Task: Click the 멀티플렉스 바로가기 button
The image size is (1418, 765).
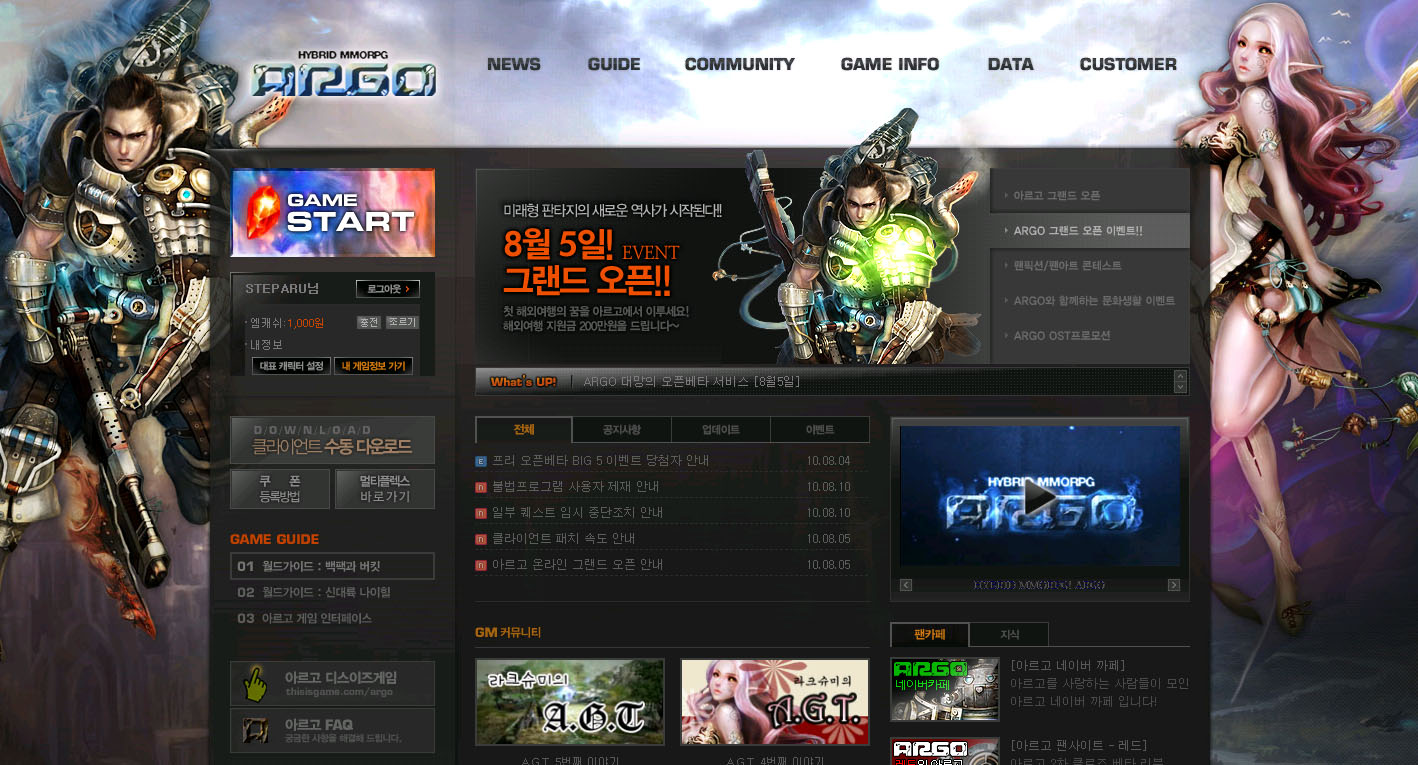Action: (x=385, y=489)
